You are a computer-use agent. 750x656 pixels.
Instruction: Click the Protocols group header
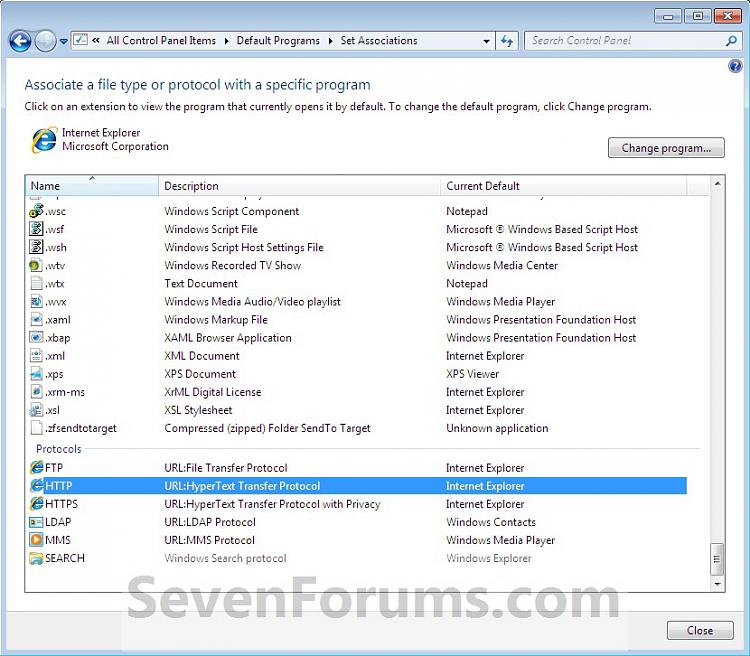pyautogui.click(x=59, y=449)
